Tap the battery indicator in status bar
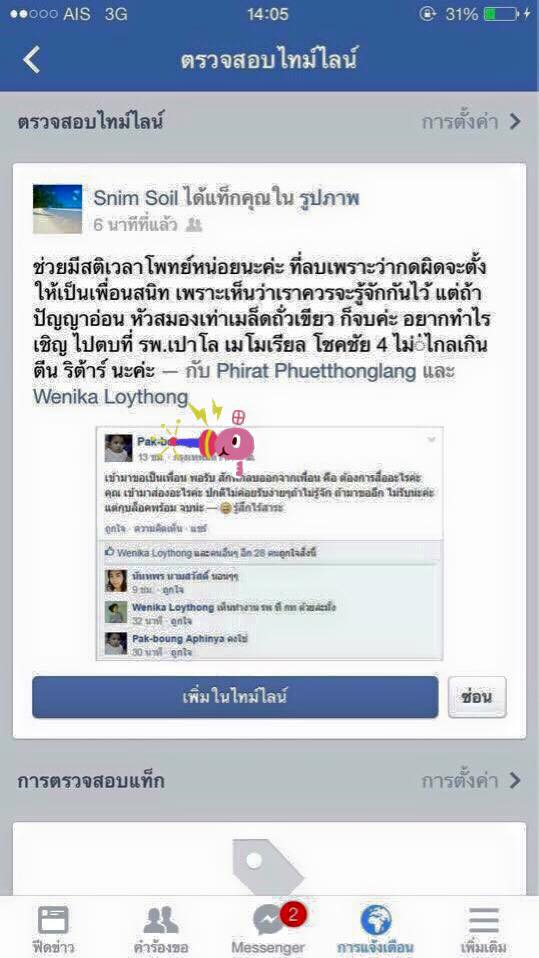This screenshot has height=958, width=539. click(501, 14)
